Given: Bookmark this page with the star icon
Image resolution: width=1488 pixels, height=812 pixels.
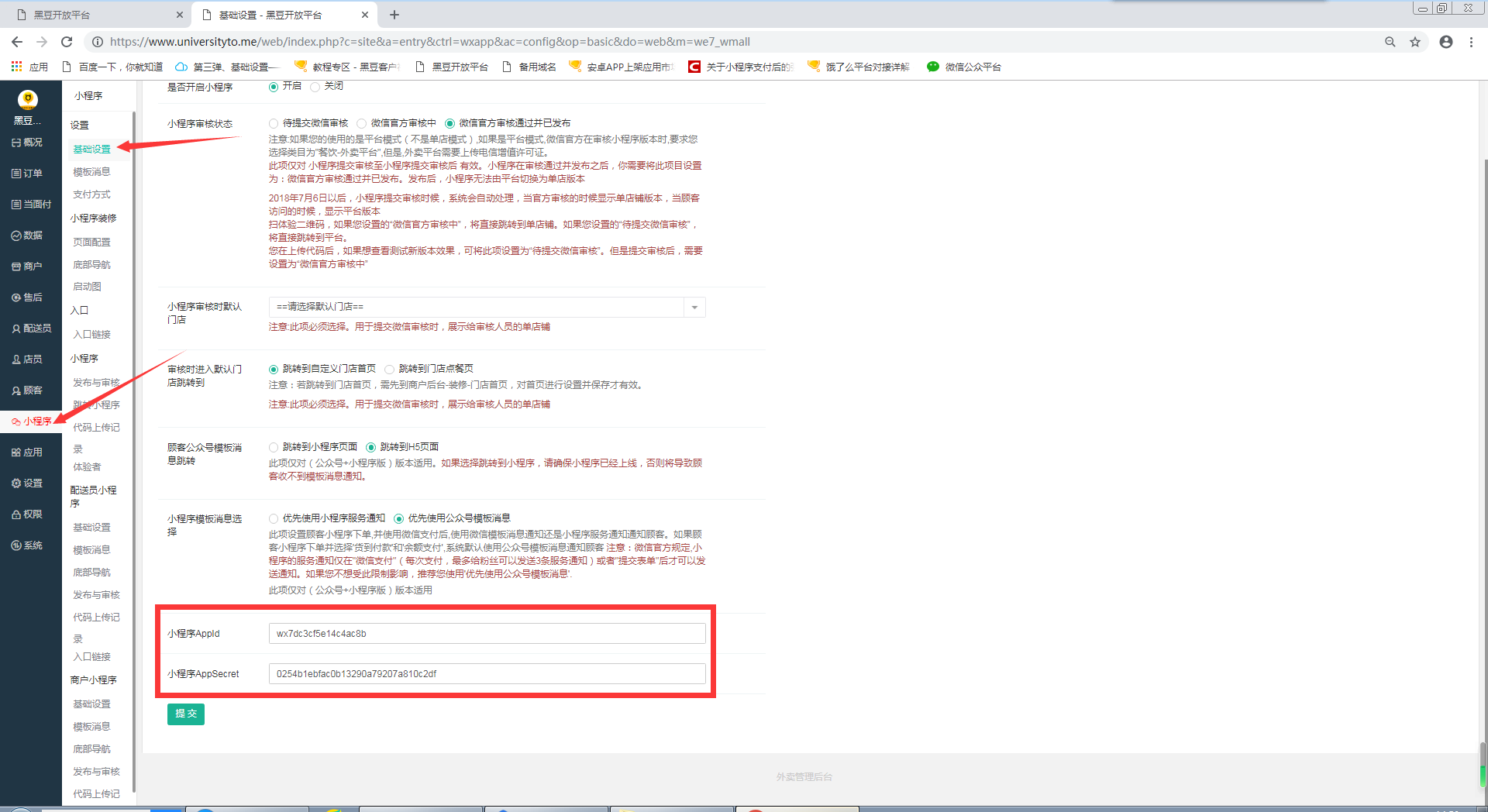Looking at the screenshot, I should click(x=1415, y=42).
